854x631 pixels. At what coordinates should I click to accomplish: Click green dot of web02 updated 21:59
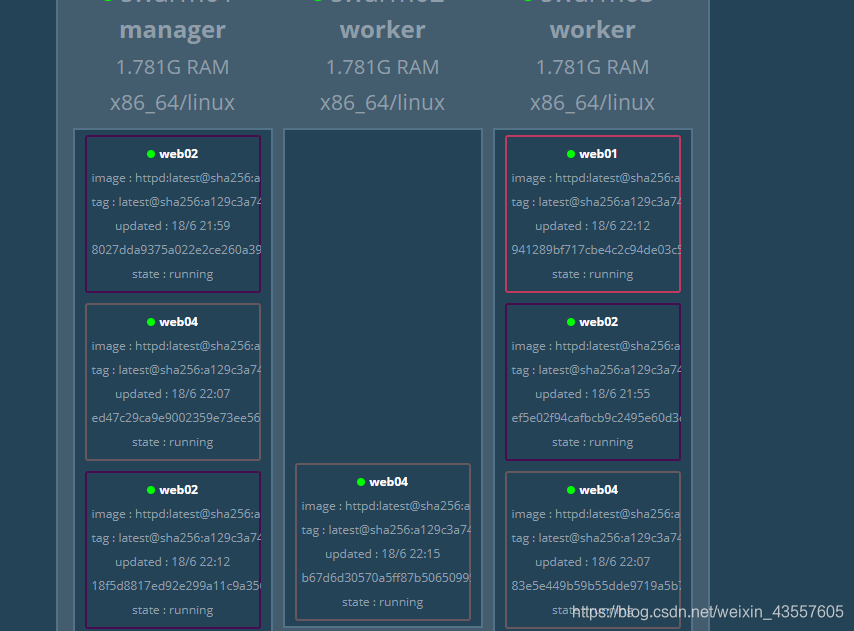point(151,154)
